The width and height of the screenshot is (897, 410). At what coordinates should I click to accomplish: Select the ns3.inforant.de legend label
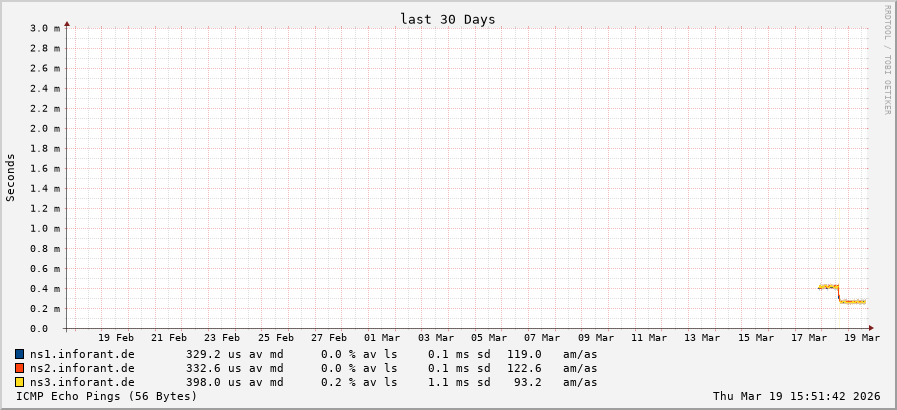point(82,382)
